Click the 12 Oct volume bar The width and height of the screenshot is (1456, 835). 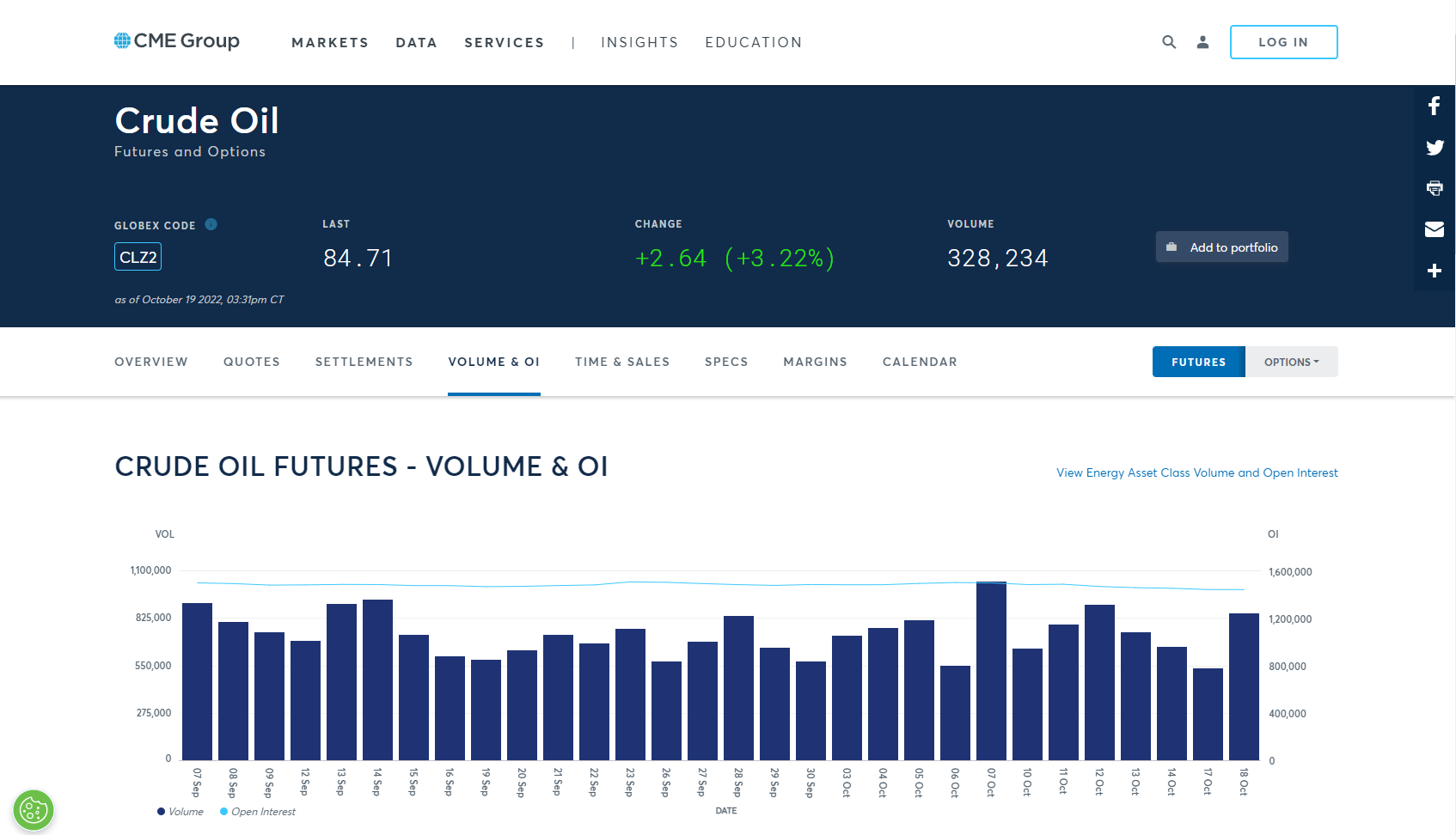pos(1099,683)
